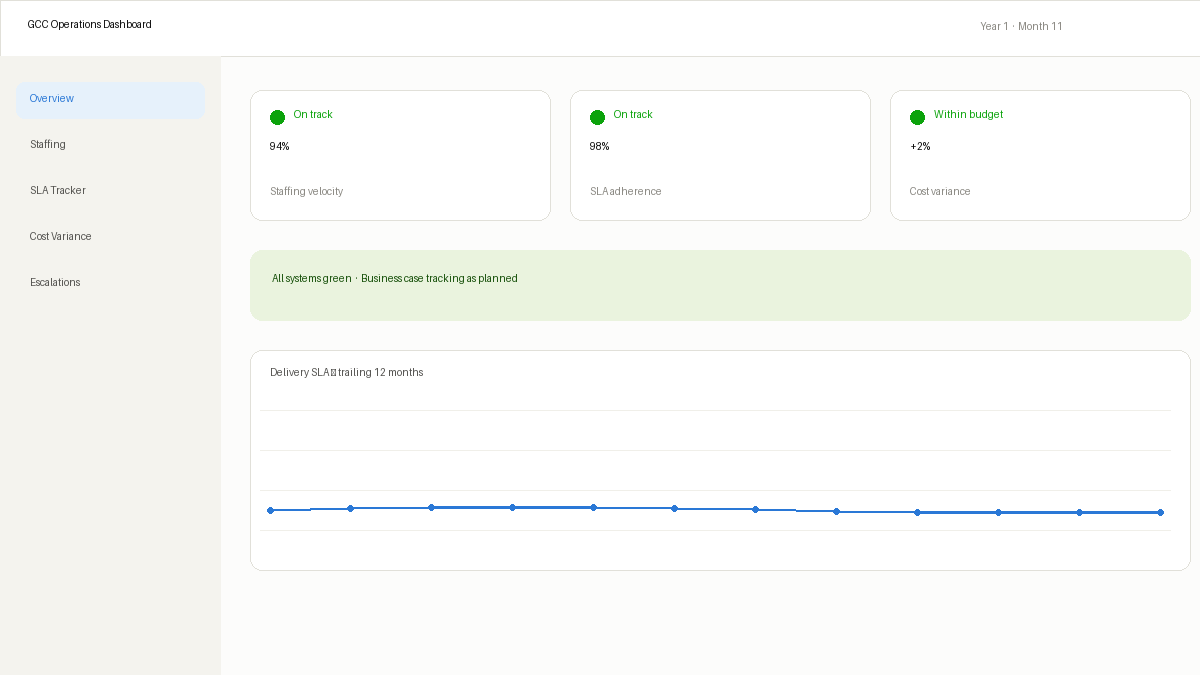Click 'On track' on the Staffing velocity card
Image resolution: width=1200 pixels, height=675 pixels.
313,115
